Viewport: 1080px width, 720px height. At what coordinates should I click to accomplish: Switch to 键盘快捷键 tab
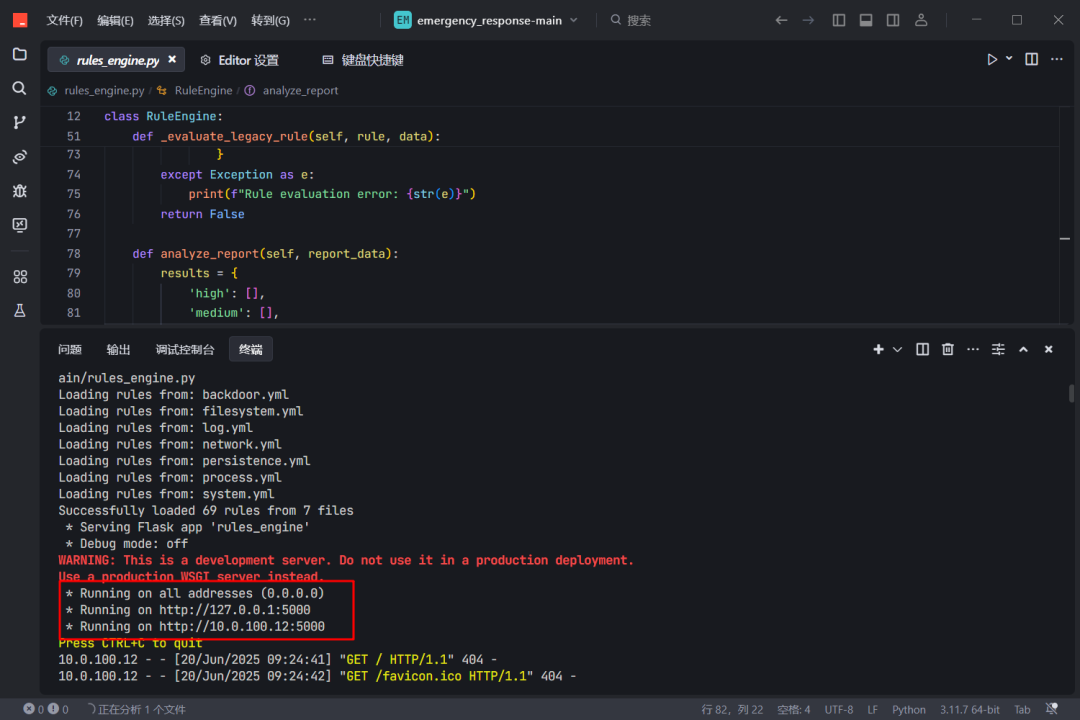[x=363, y=61]
